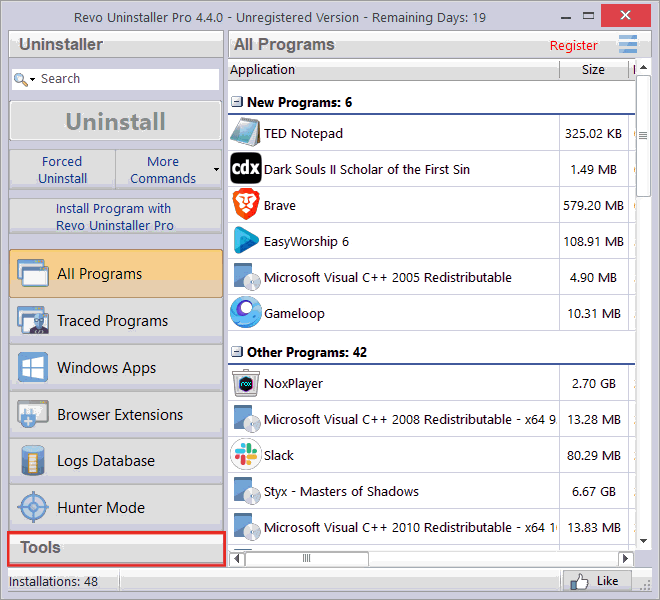This screenshot has height=600, width=660.
Task: Click the thumbs-up icon on Like
Action: click(579, 581)
